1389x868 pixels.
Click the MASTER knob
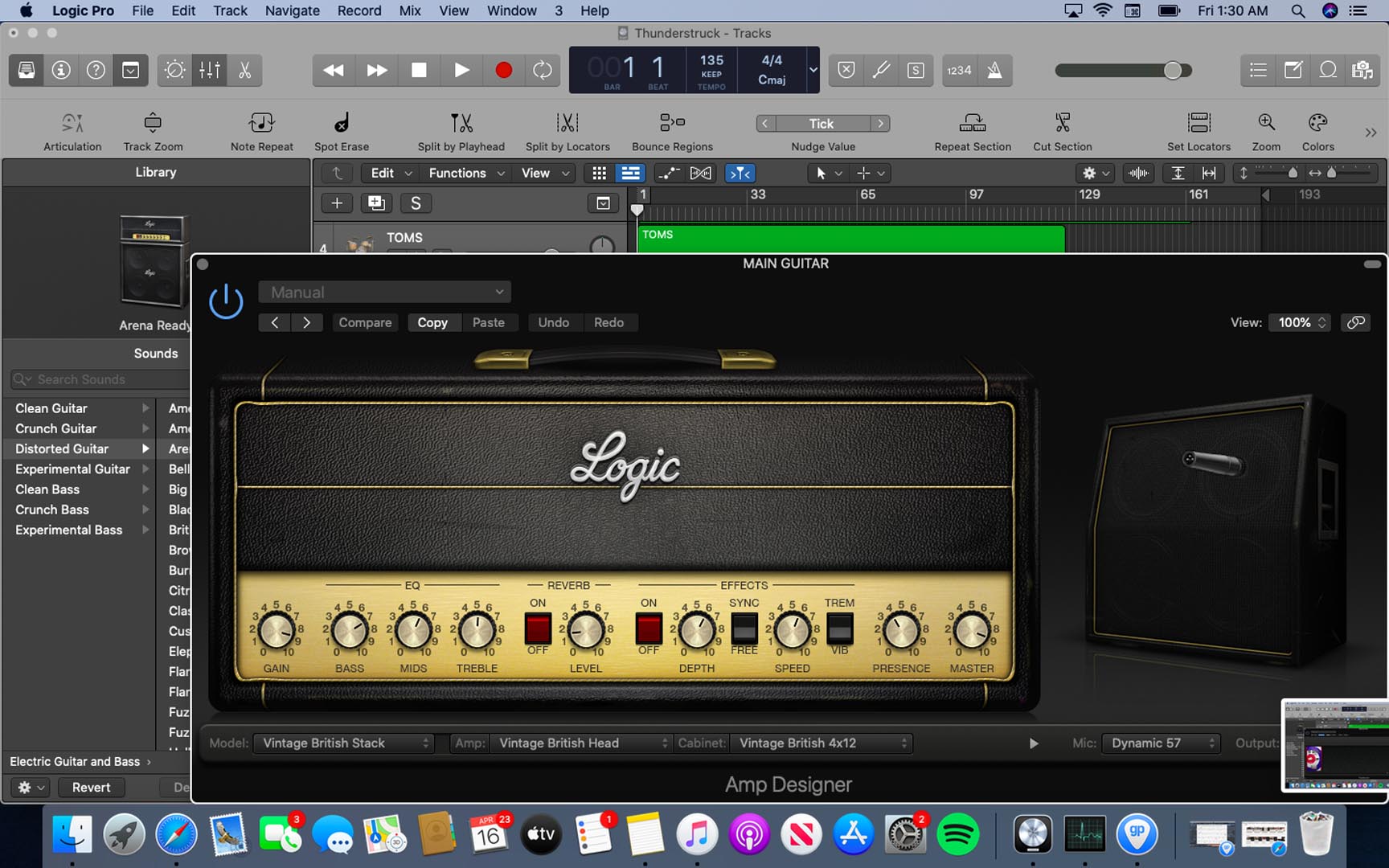point(972,631)
